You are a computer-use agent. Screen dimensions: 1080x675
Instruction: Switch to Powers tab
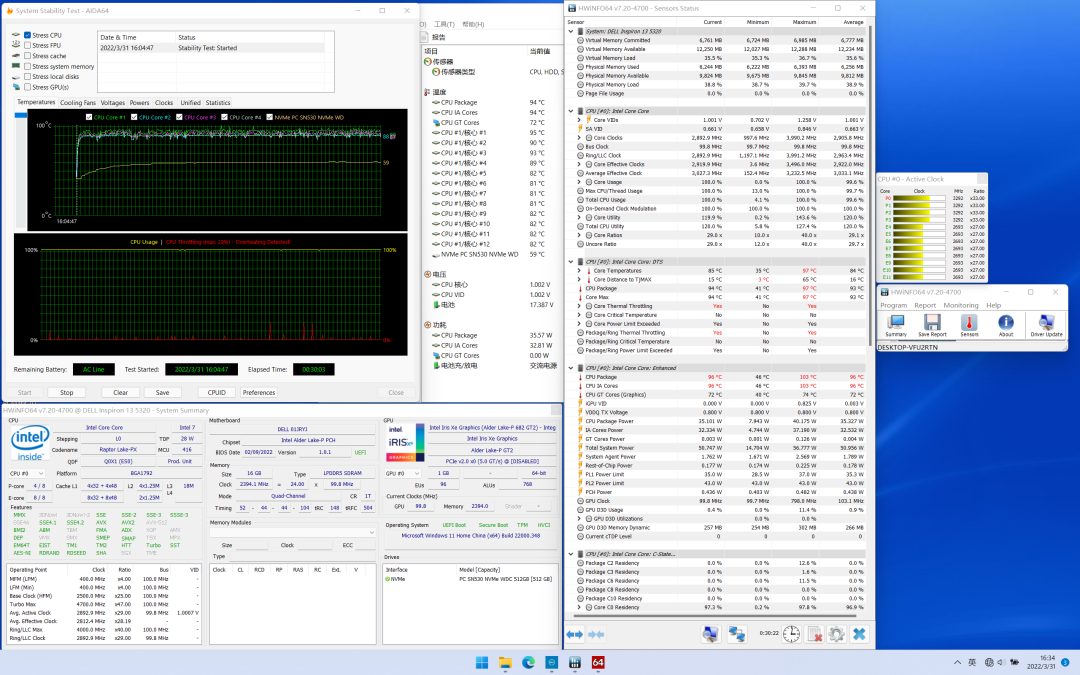[x=139, y=103]
